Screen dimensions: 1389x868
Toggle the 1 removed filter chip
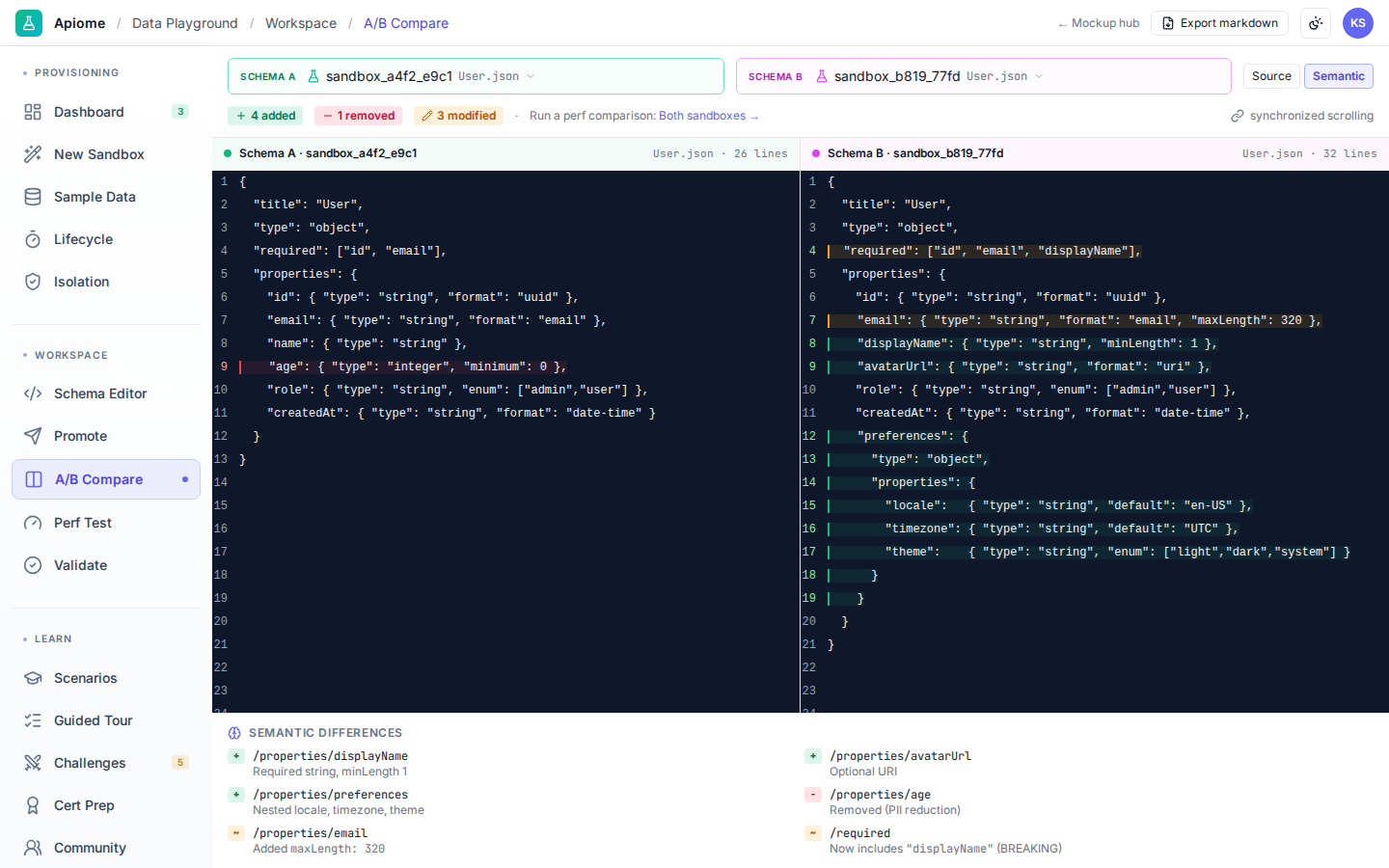tap(359, 116)
